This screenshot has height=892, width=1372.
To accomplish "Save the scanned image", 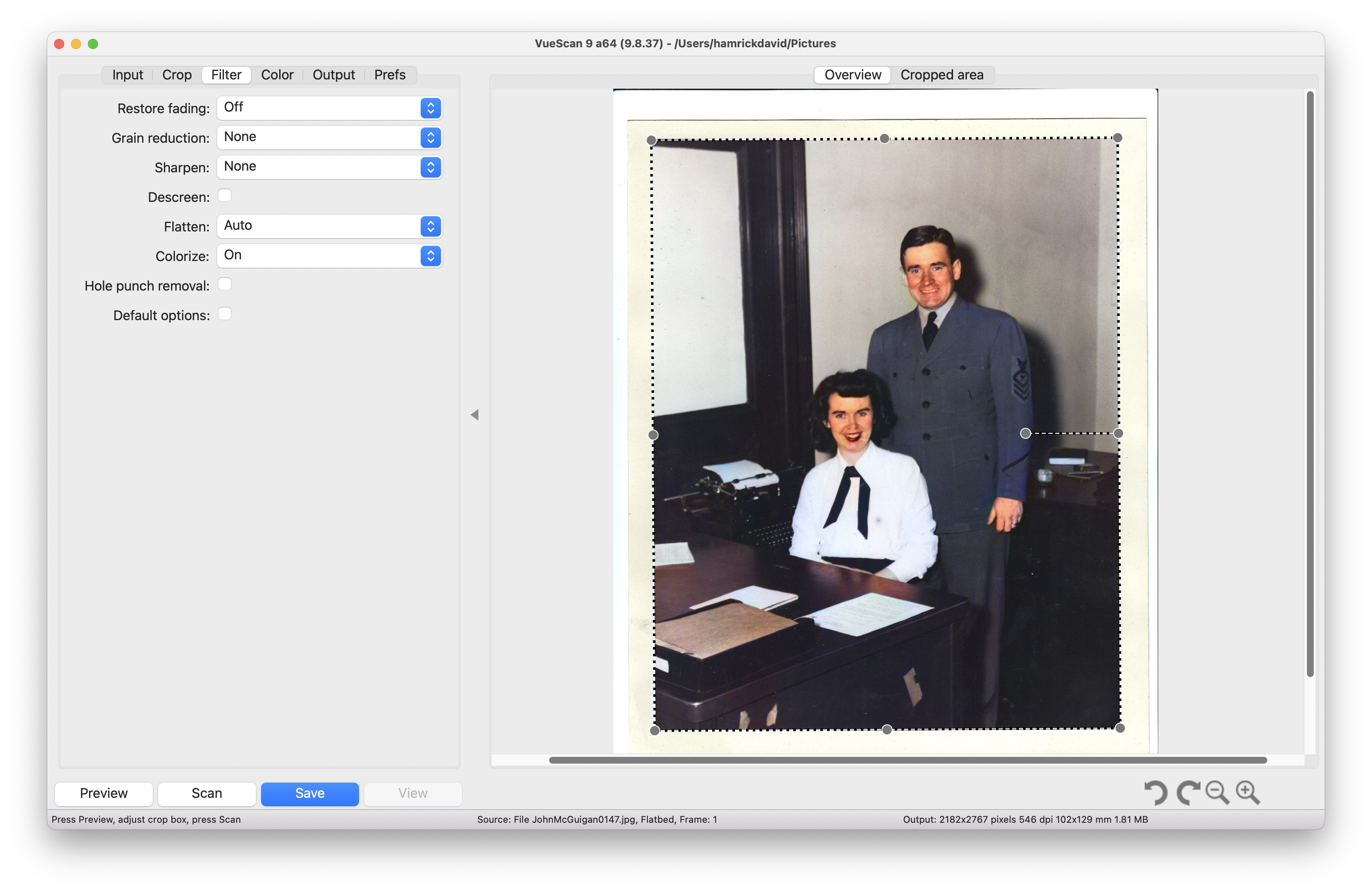I will pyautogui.click(x=309, y=794).
